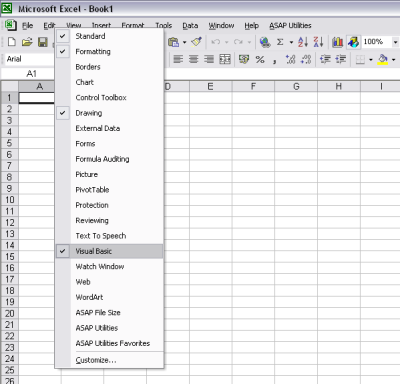
Task: Click the Decrease Decimal icon
Action: (x=306, y=59)
